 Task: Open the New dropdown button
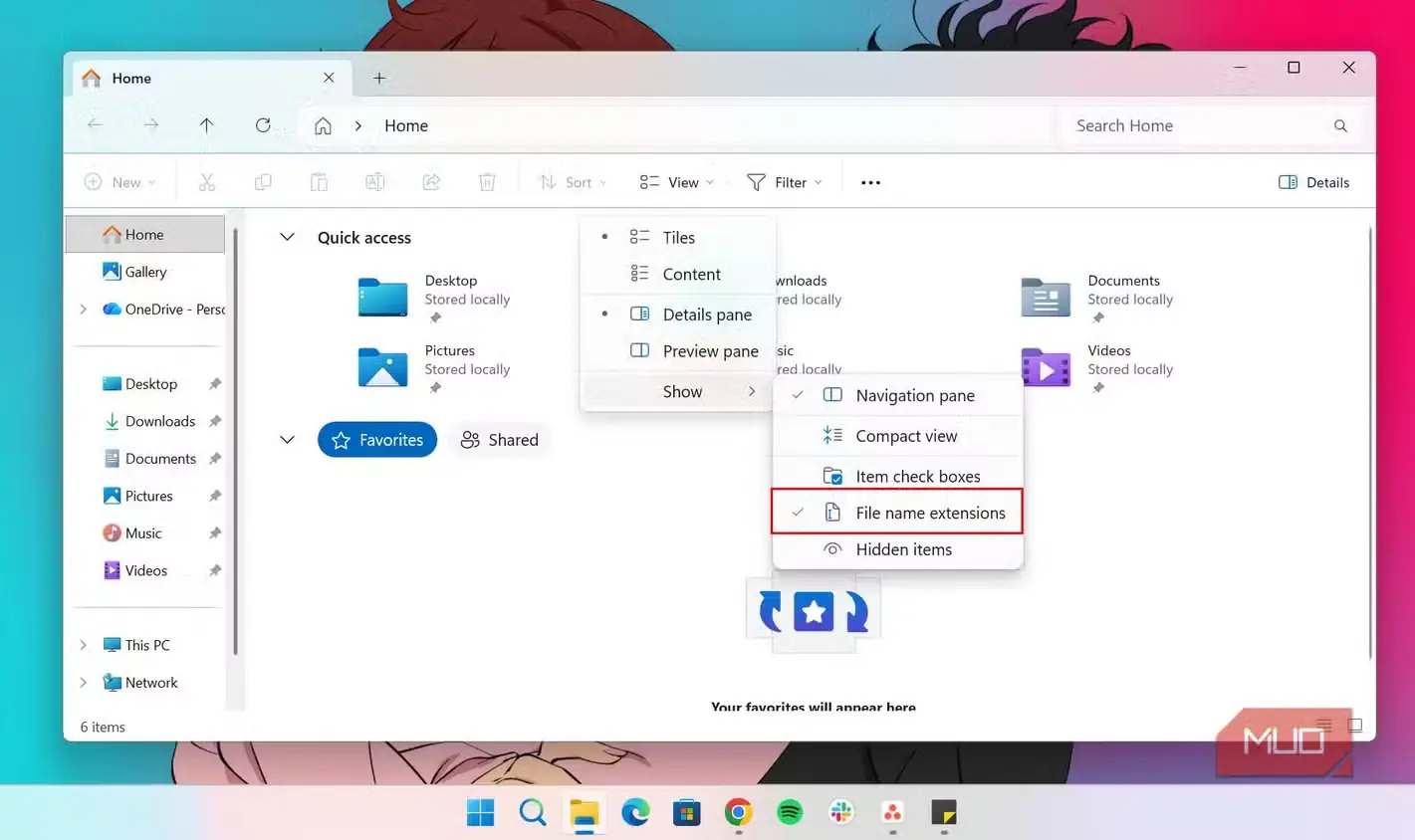click(120, 182)
